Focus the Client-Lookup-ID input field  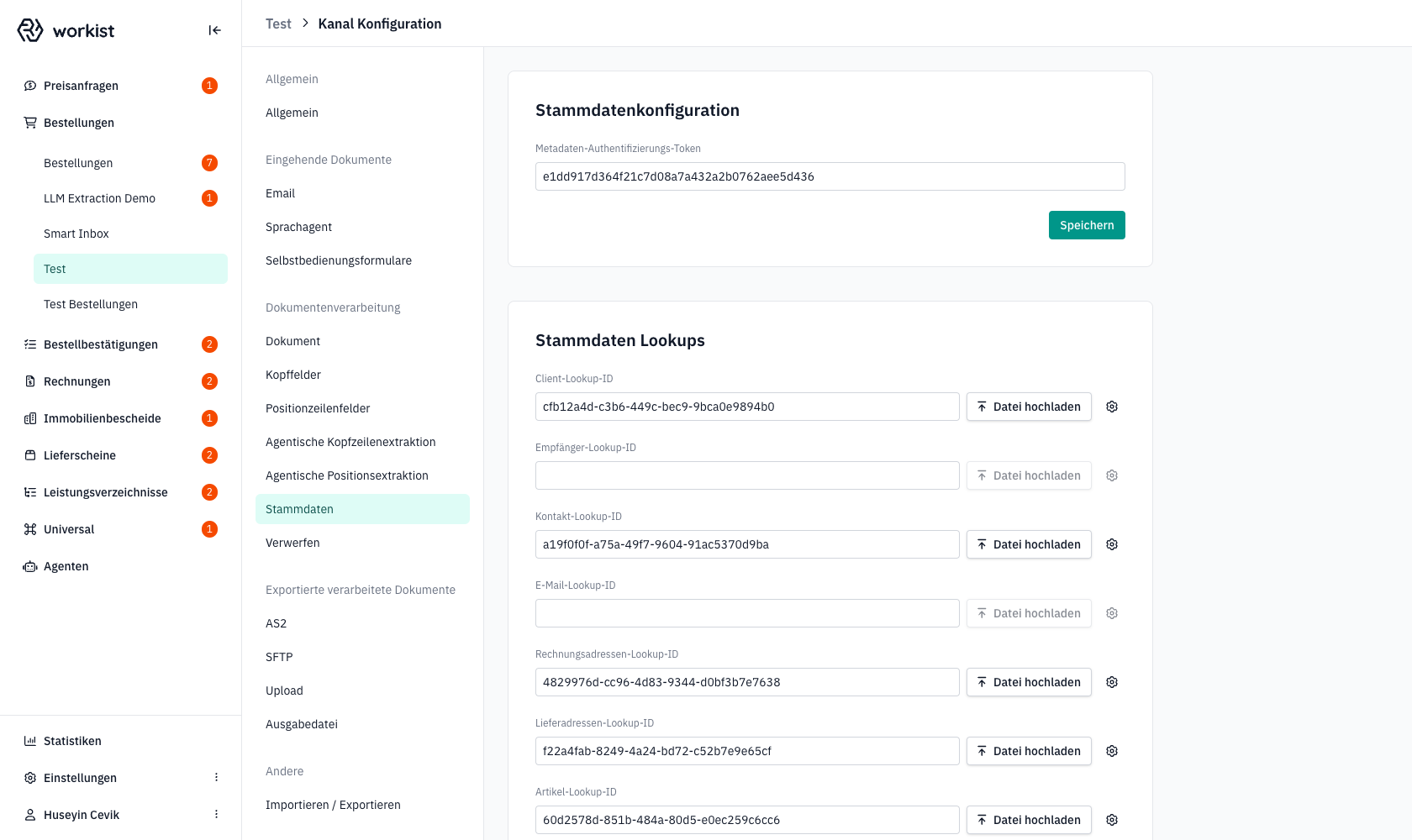click(x=747, y=407)
